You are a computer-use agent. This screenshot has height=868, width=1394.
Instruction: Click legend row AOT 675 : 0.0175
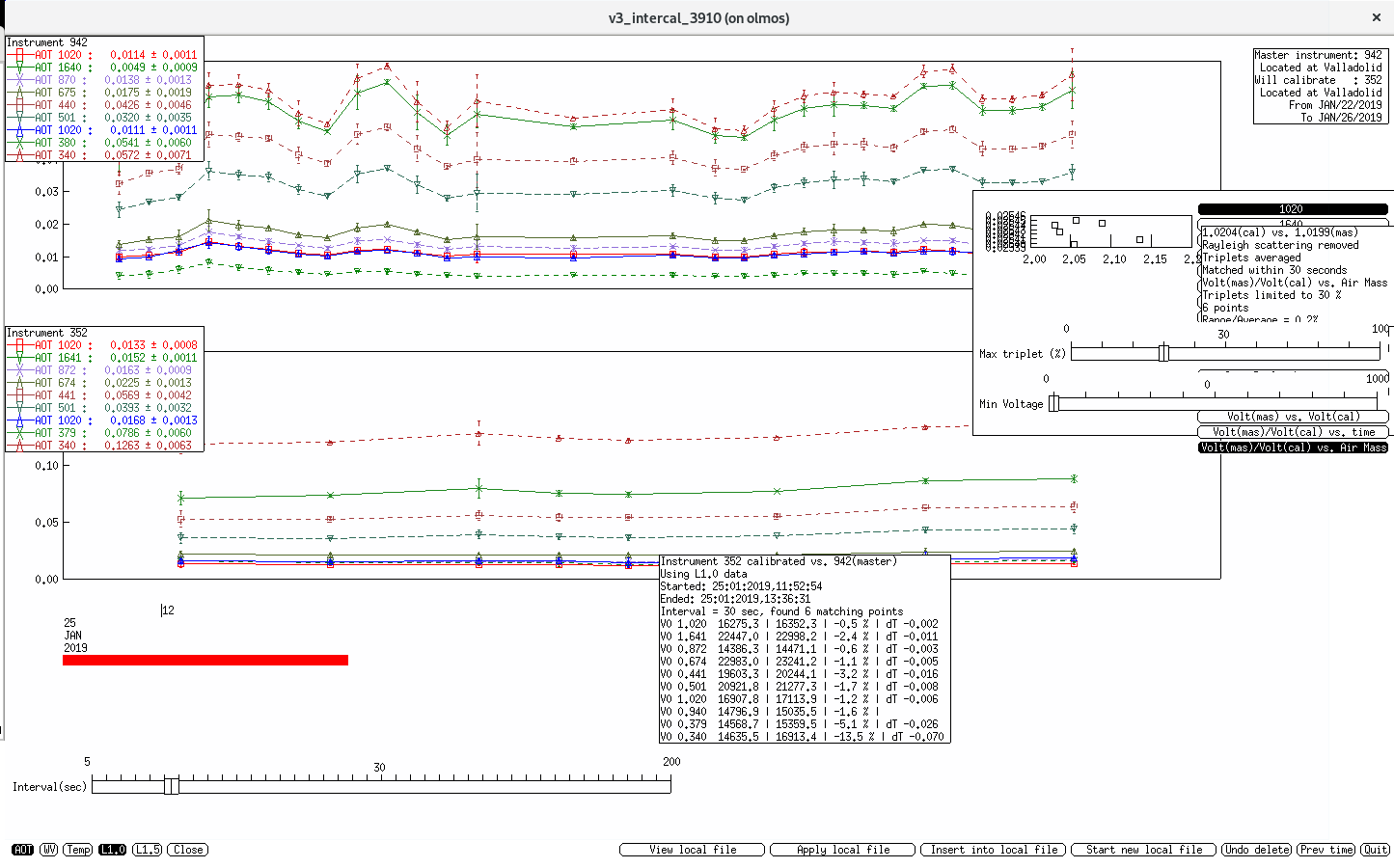tap(103, 93)
